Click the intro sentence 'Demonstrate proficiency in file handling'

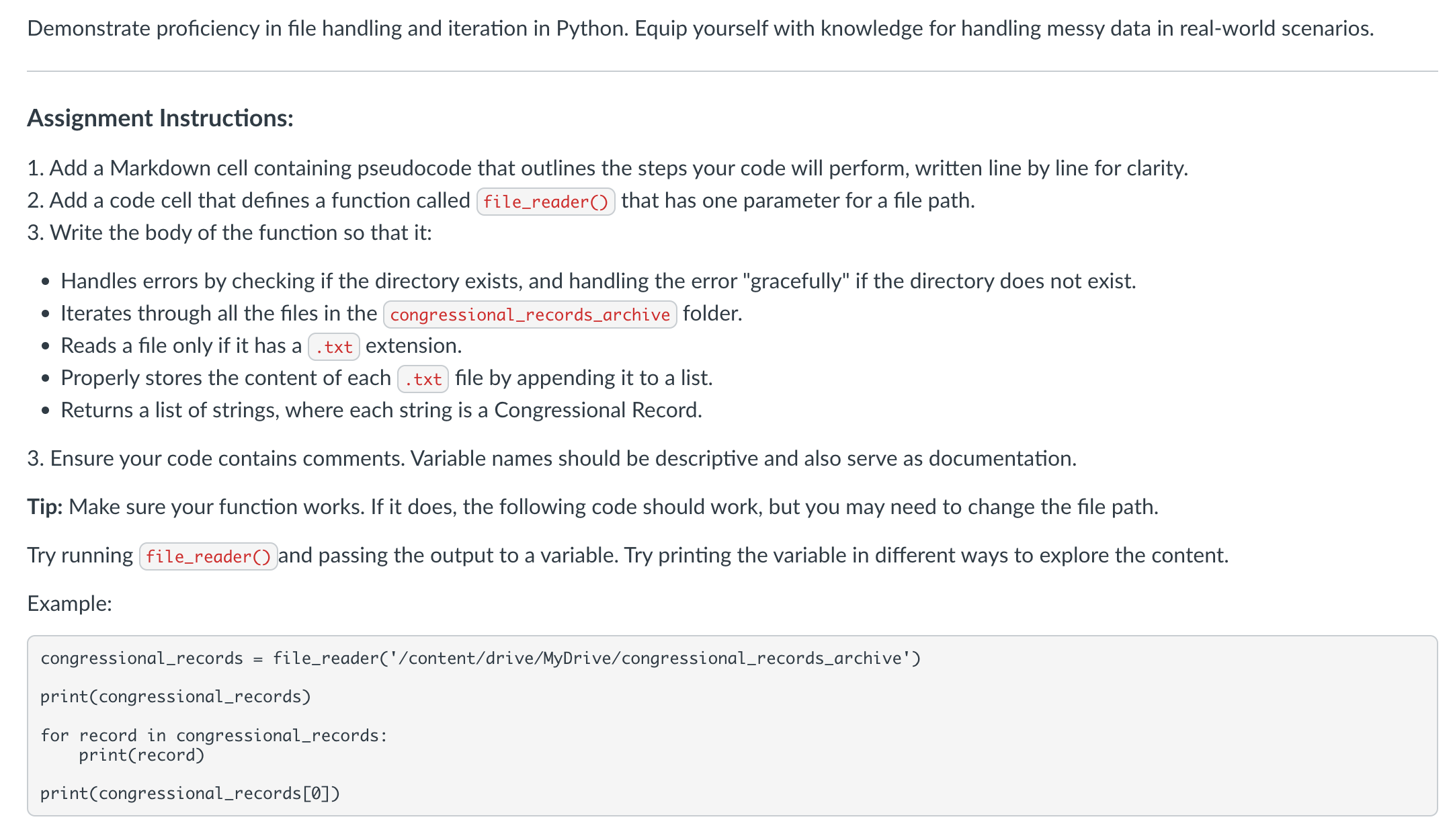(700, 28)
